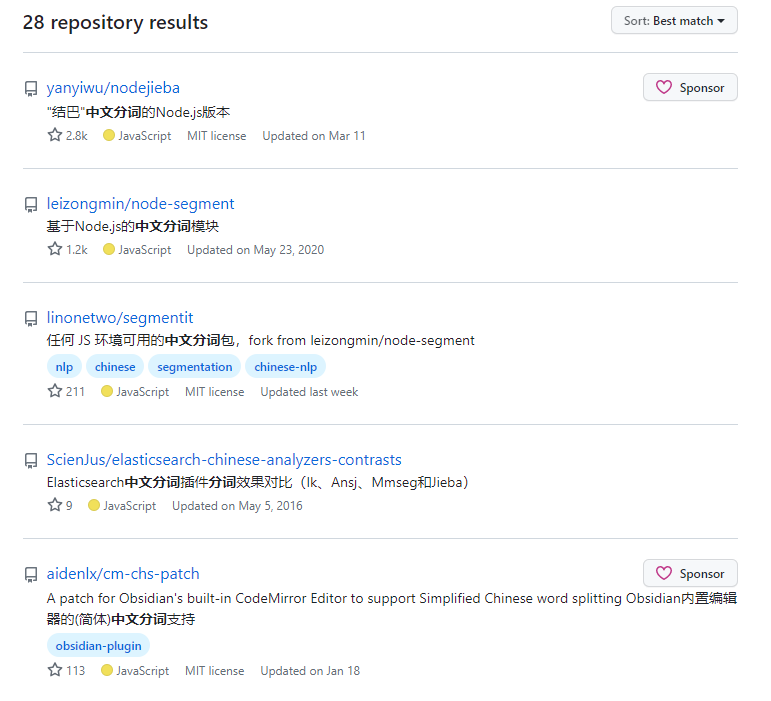The image size is (771, 701).
Task: Click the yellow JavaScript dot for ScienJus repo
Action: point(94,505)
